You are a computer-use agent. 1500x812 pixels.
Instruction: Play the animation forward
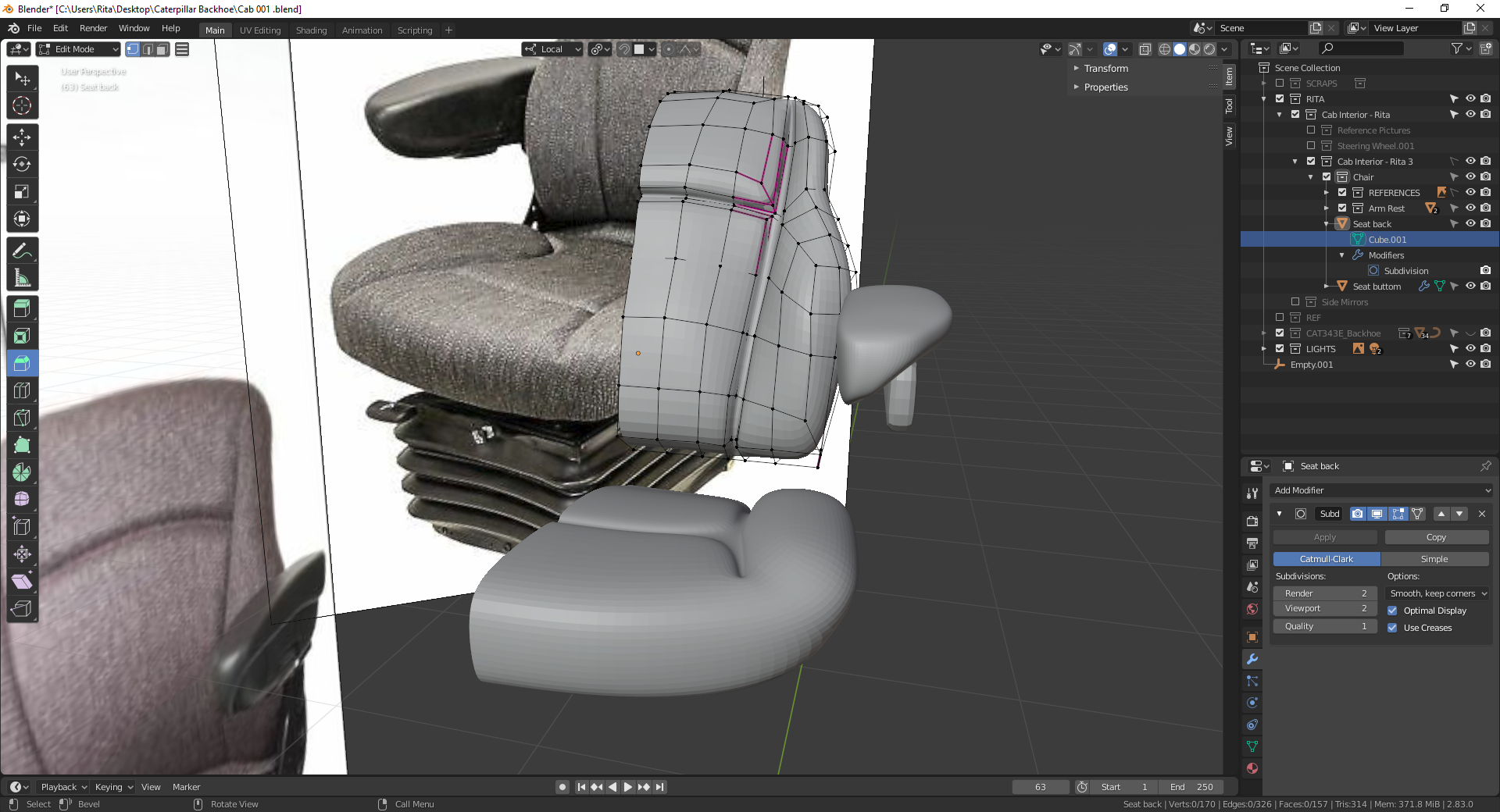click(x=628, y=787)
